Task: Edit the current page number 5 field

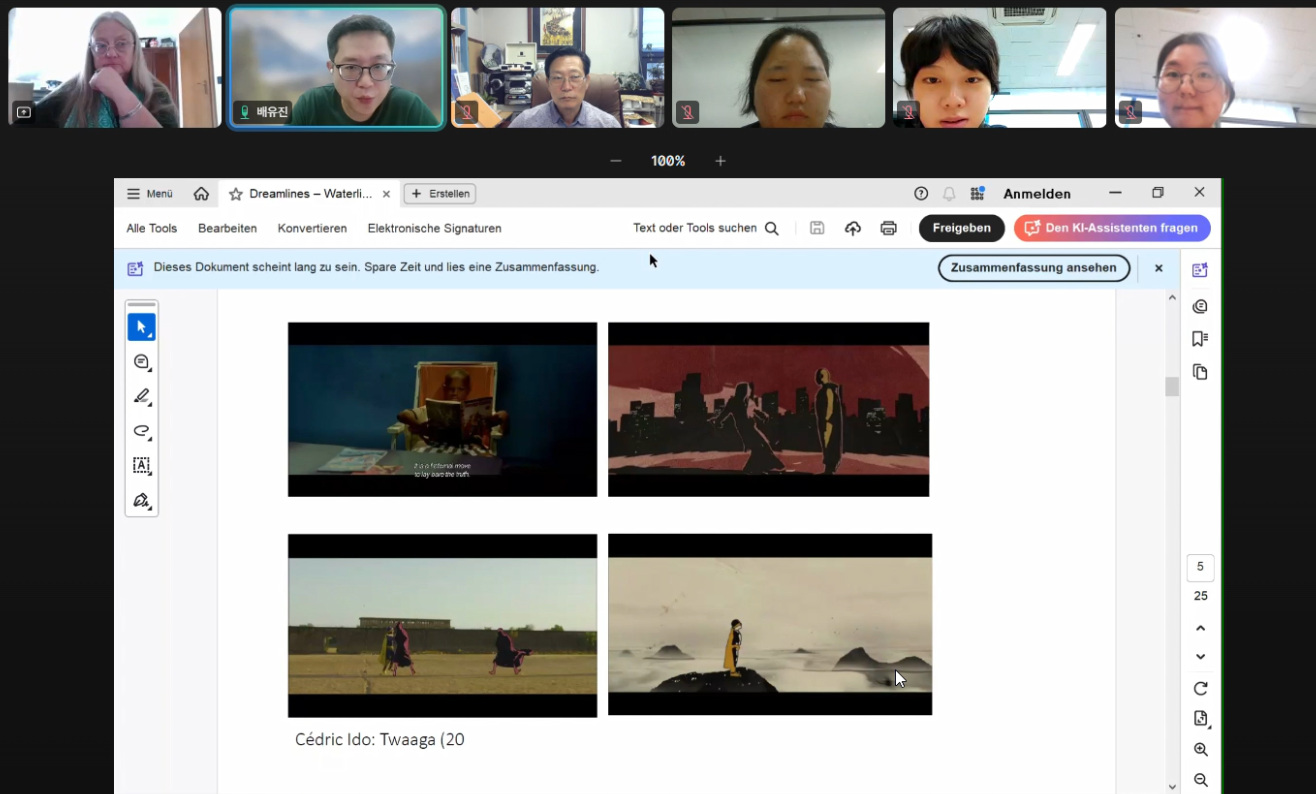Action: [1200, 567]
